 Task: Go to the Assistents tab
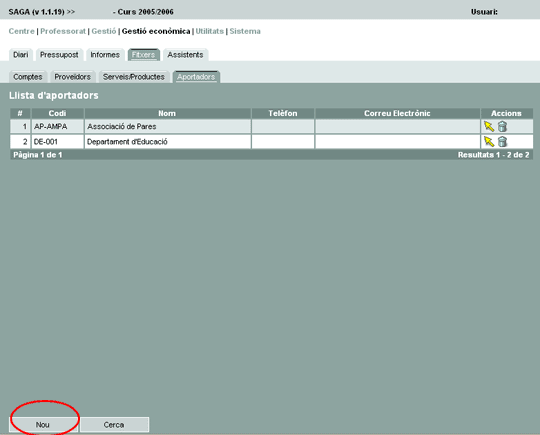tap(185, 55)
